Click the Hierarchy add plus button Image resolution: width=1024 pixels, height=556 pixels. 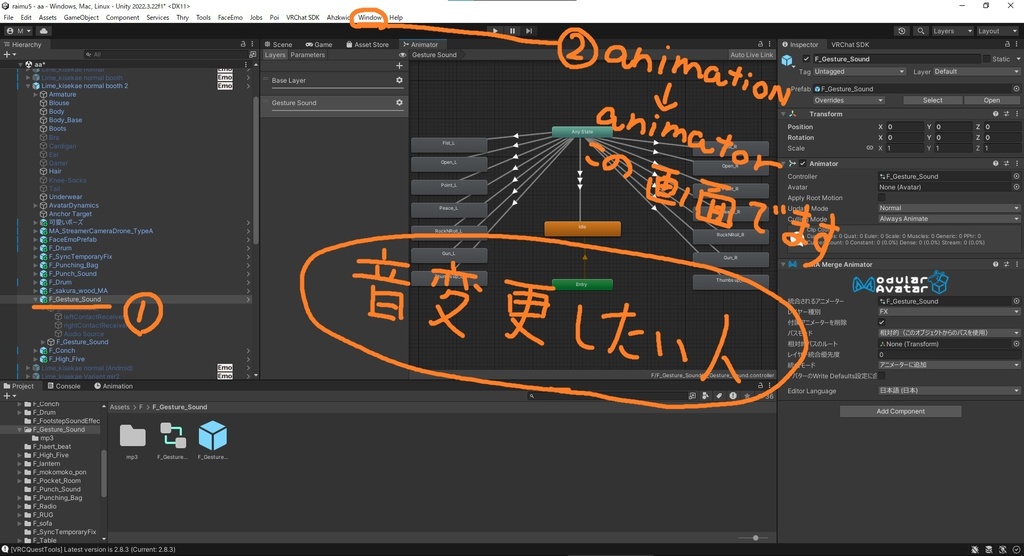tap(8, 55)
